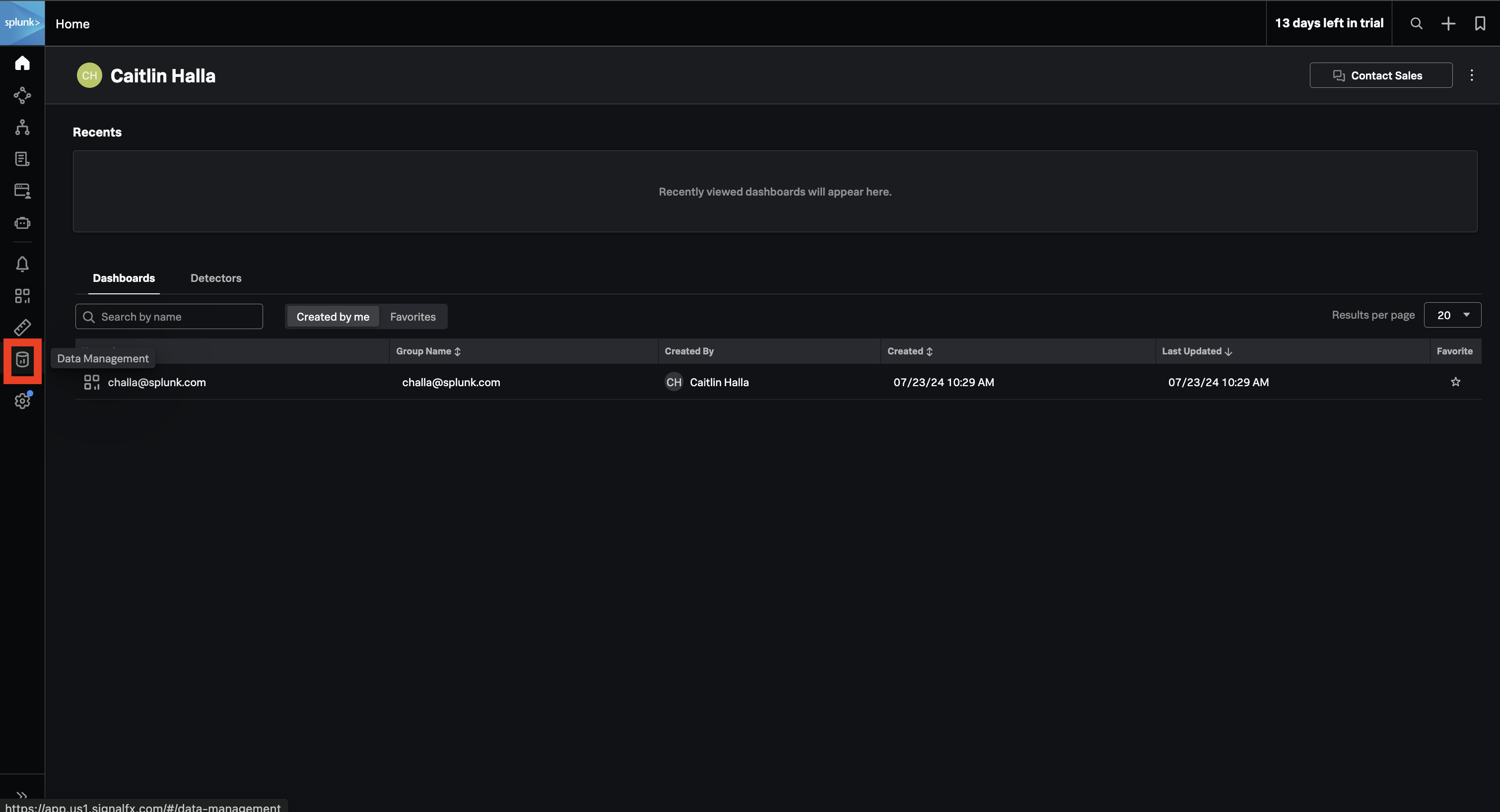Switch to the Detectors tab

[215, 277]
